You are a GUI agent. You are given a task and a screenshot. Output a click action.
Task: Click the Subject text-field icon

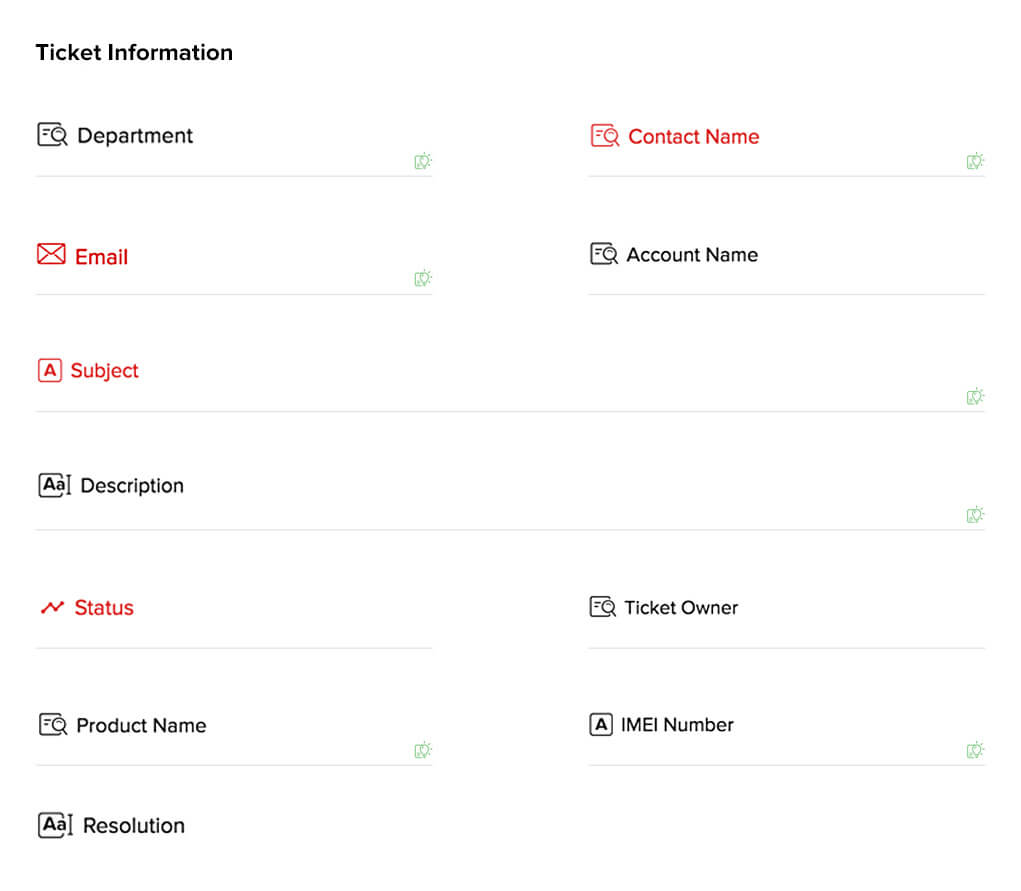[x=50, y=370]
